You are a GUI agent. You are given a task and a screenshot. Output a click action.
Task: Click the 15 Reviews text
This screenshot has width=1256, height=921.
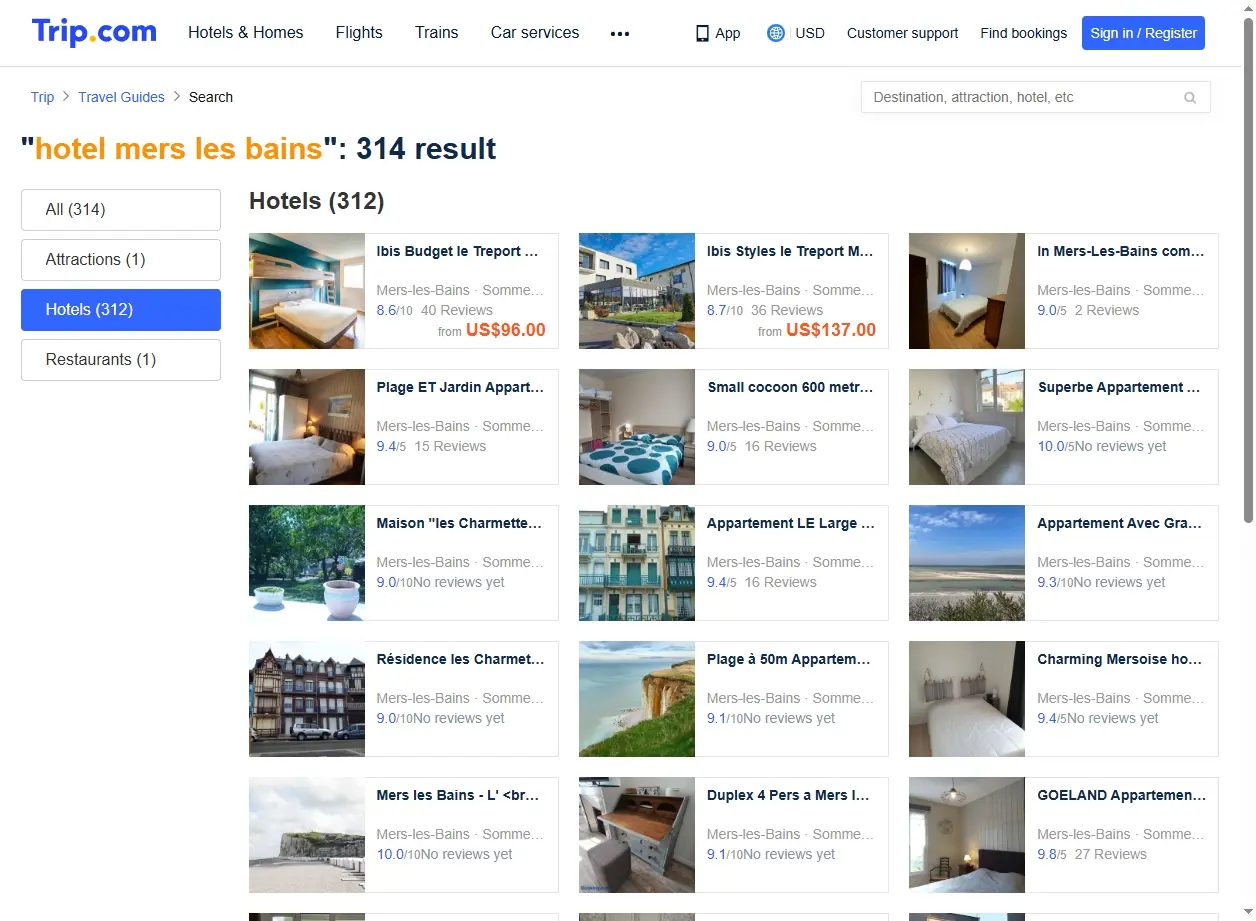point(450,447)
